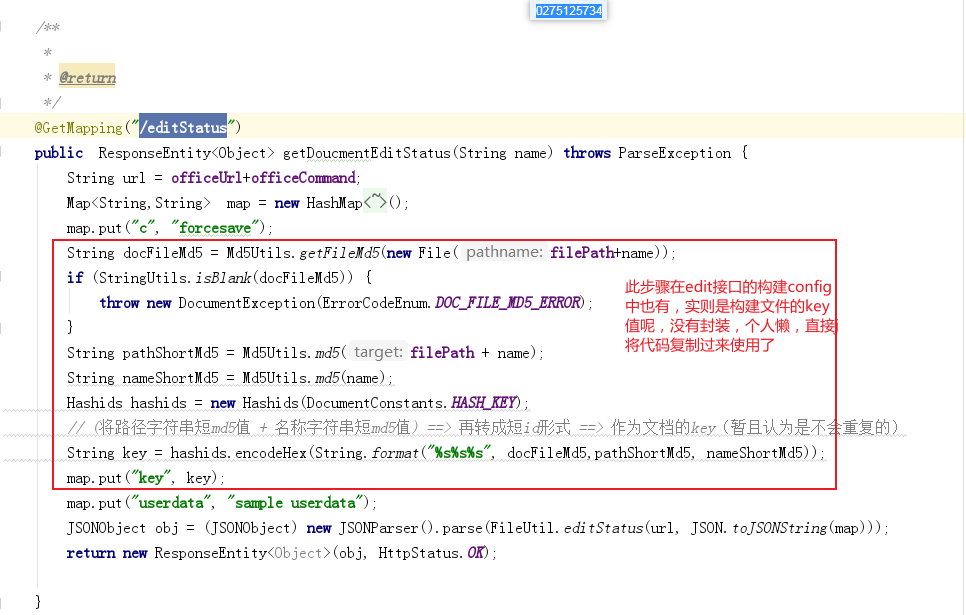Click the 0275125734 inline value popup
Image resolution: width=966 pixels, height=615 pixels.
pos(567,9)
